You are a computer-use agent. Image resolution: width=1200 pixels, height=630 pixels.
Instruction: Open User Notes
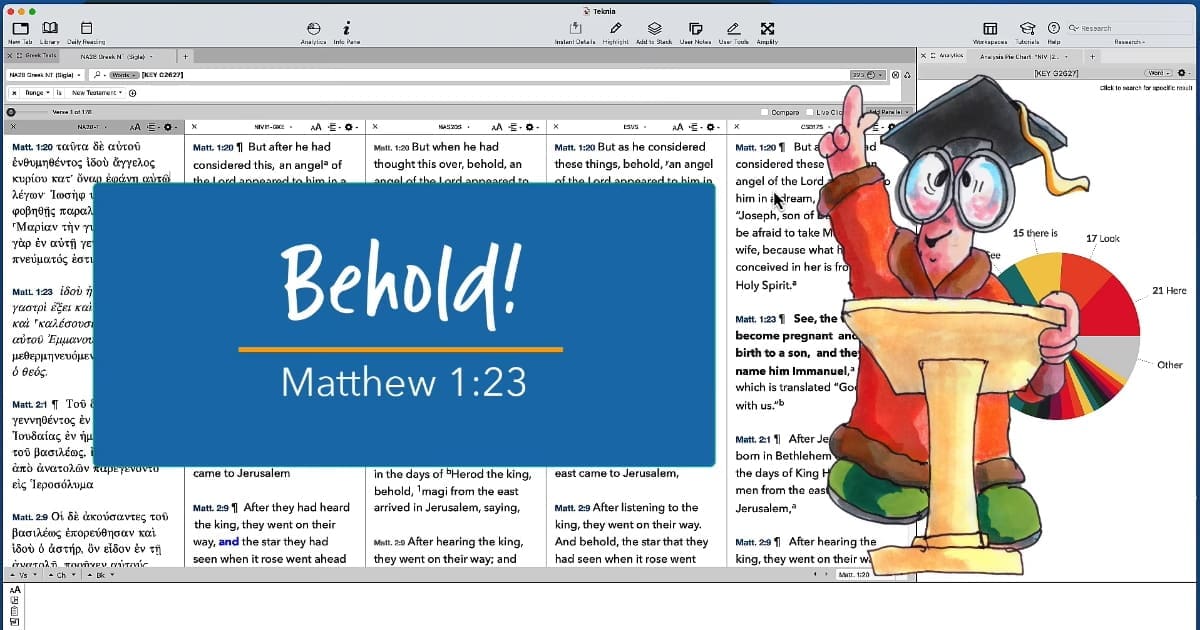[x=696, y=27]
